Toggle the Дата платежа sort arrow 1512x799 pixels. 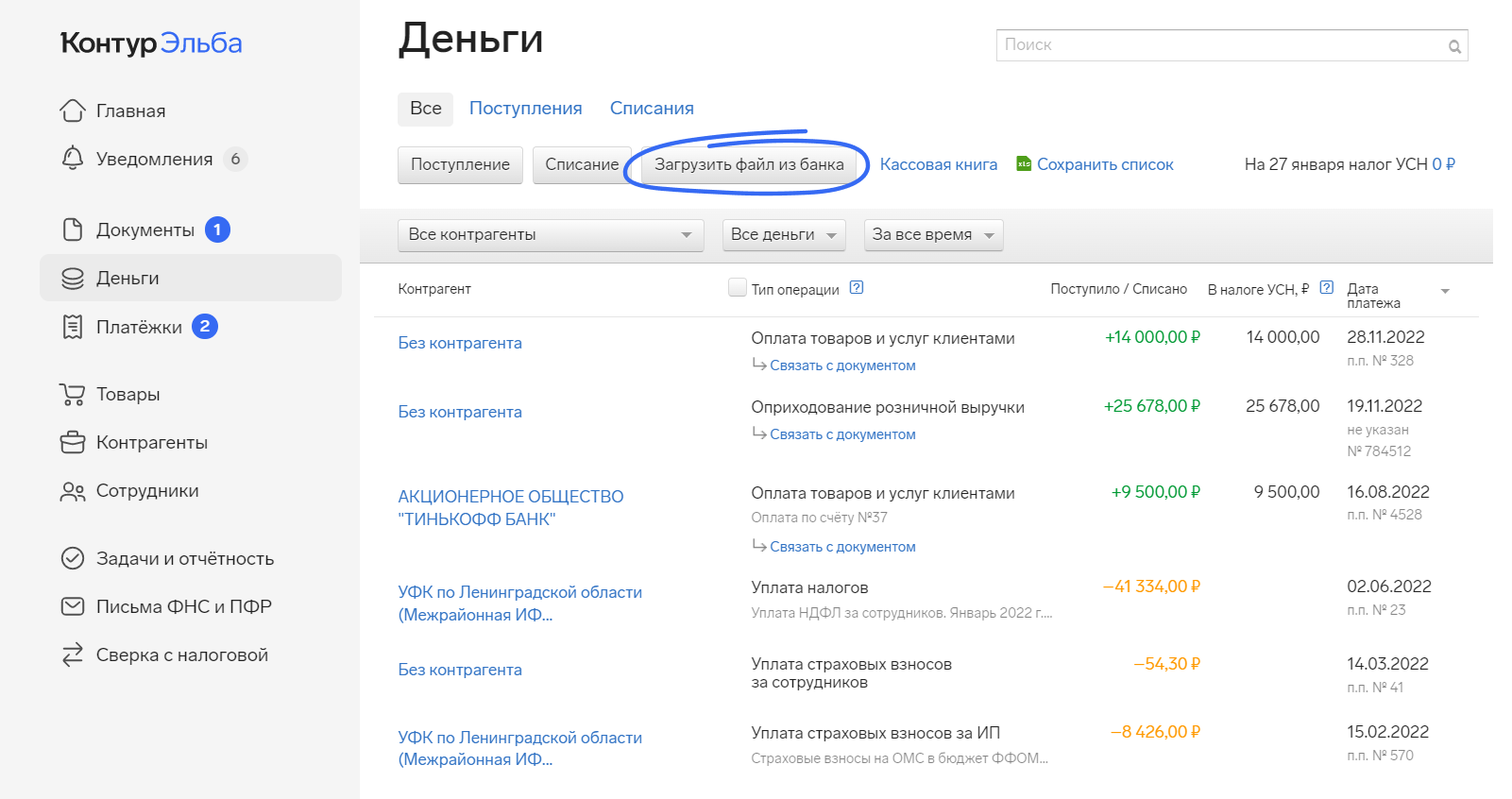coord(1445,292)
